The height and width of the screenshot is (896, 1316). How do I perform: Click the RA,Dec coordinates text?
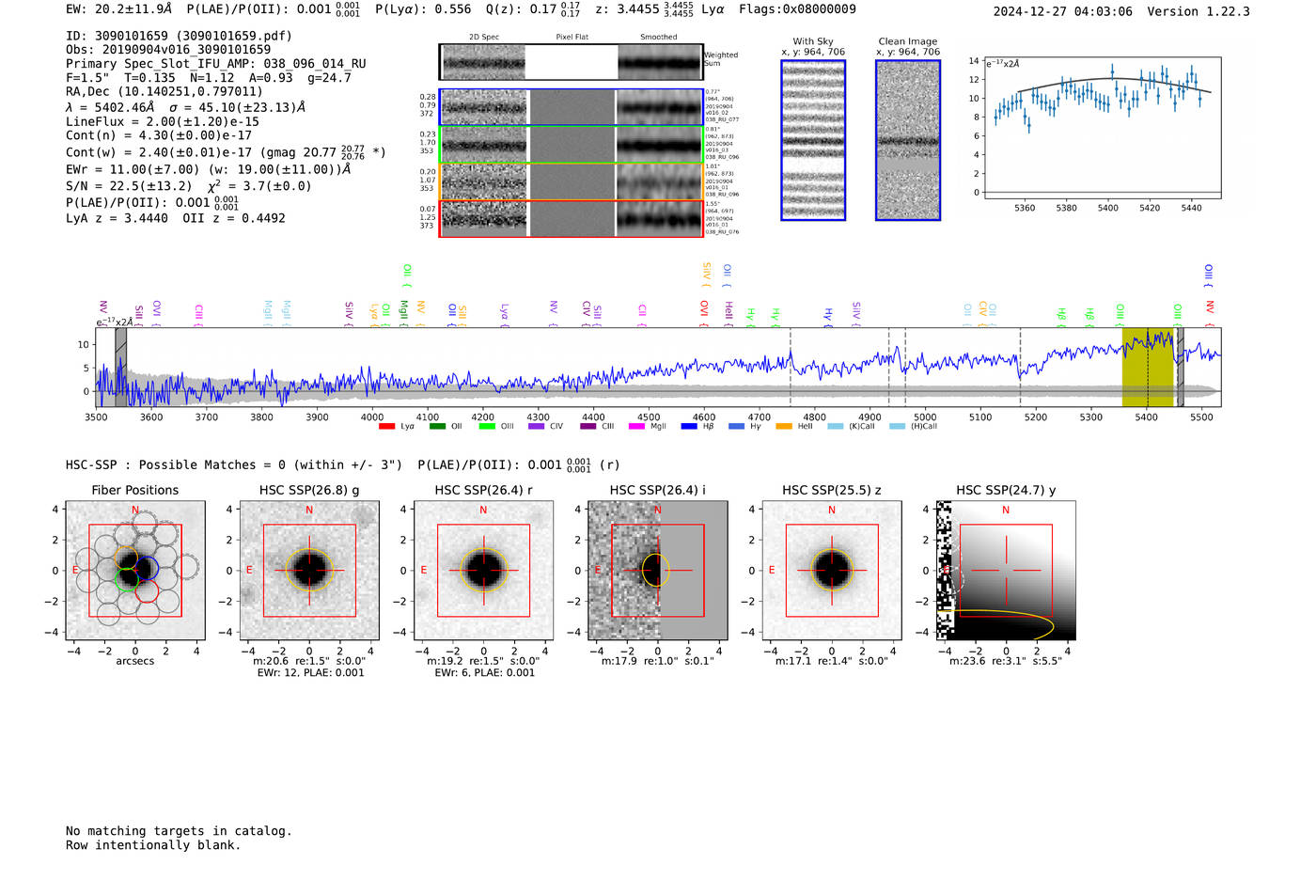click(164, 92)
